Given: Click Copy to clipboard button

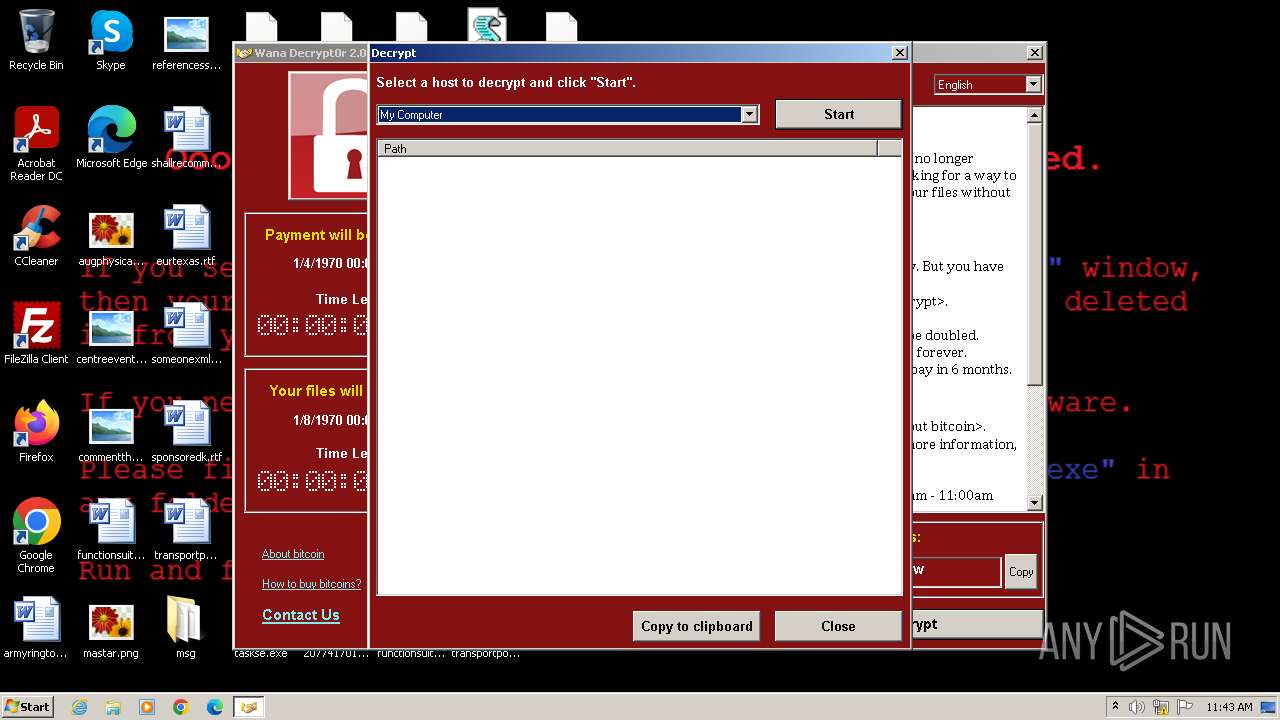Looking at the screenshot, I should point(697,626).
